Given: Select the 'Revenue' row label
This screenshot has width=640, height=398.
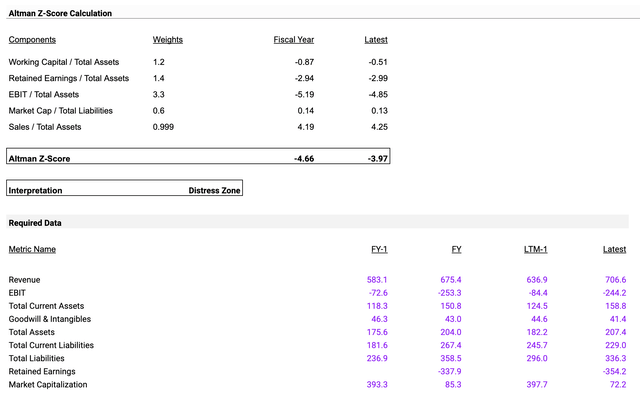Looking at the screenshot, I should [24, 280].
